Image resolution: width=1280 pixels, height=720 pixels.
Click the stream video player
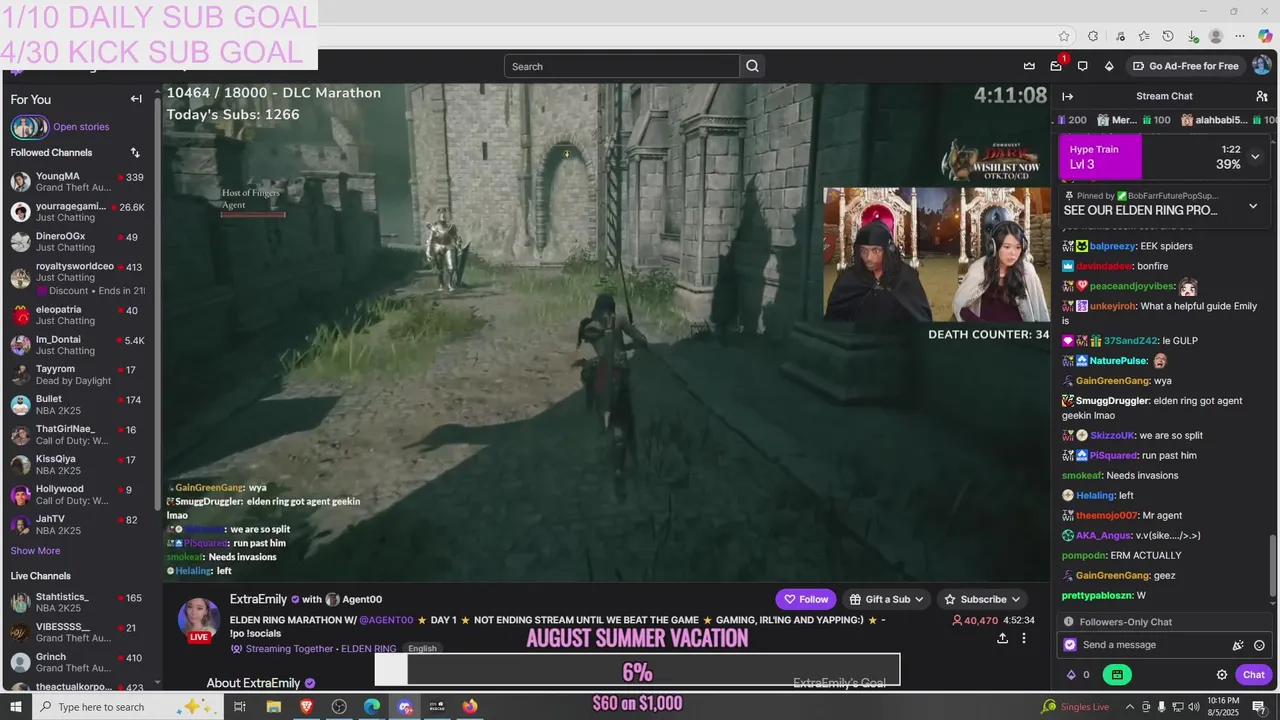606,332
